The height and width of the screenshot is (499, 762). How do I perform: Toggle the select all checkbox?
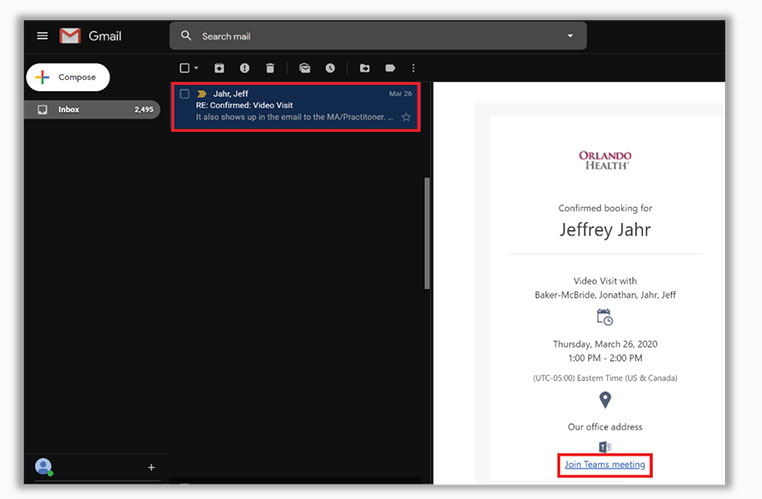coord(184,68)
